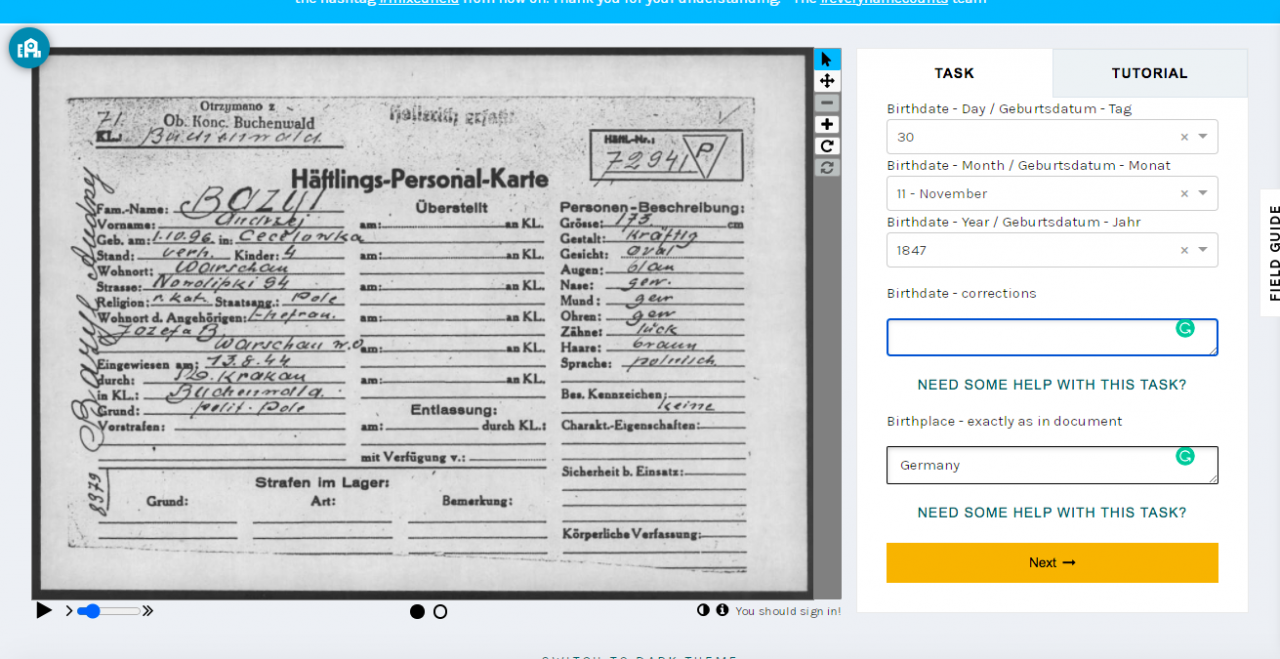Focus the Birthdate corrections text field
1280x659 pixels.
[1052, 337]
